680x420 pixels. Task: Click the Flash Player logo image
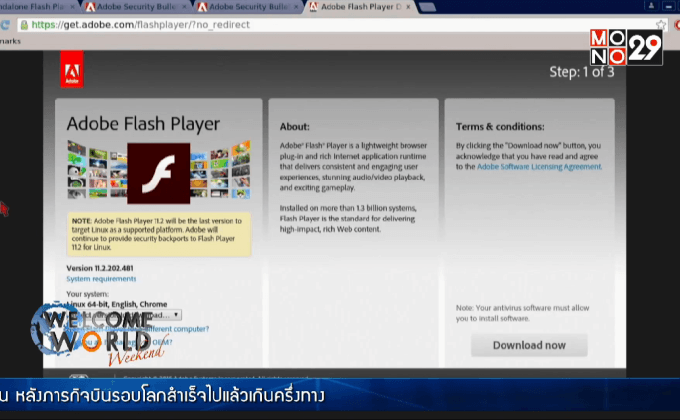158,173
